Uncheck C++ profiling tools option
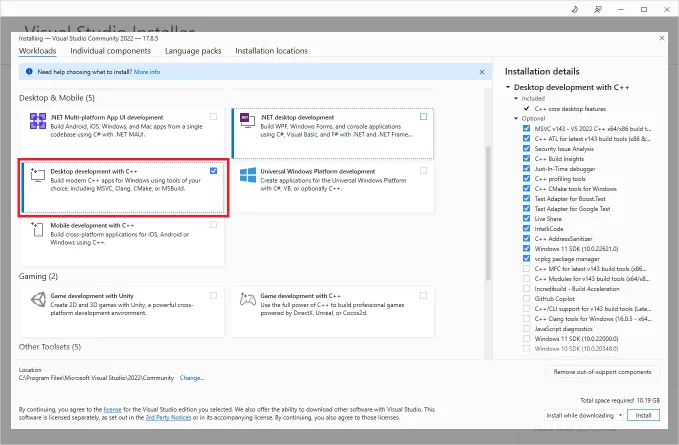 pos(526,178)
